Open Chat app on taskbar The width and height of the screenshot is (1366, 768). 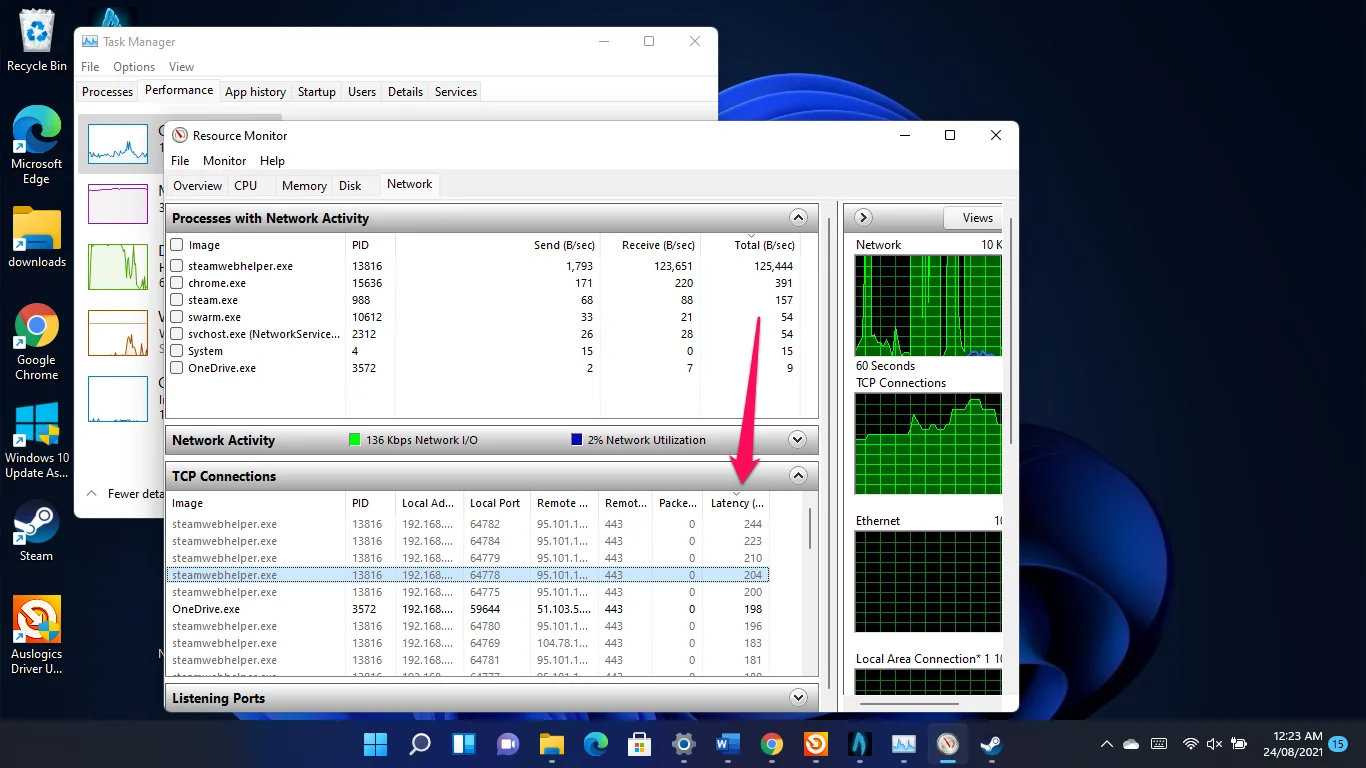508,744
